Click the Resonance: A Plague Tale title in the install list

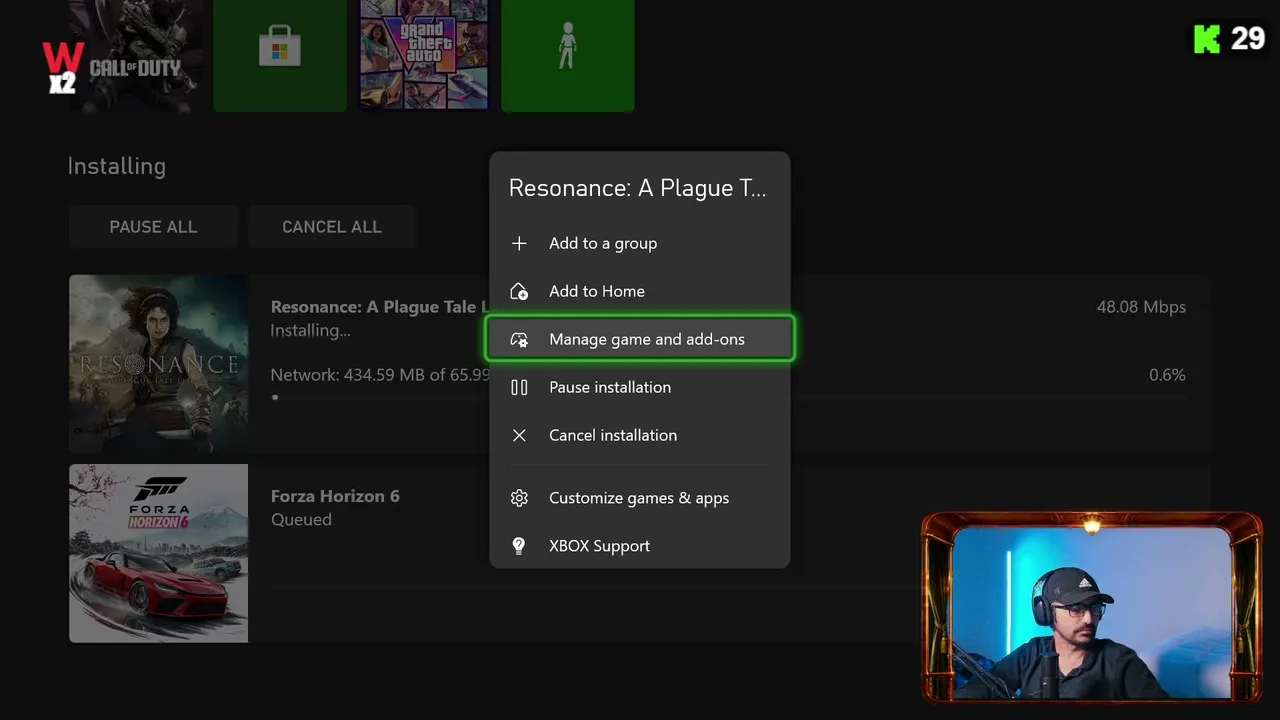(x=380, y=307)
